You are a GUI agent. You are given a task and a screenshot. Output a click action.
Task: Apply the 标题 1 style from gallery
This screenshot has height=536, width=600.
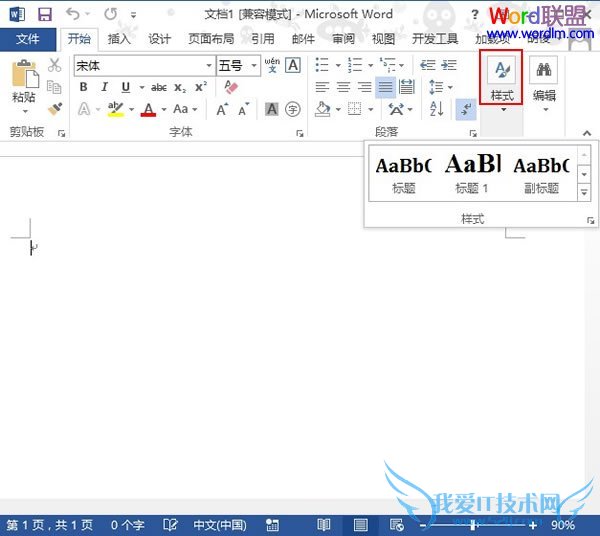[x=472, y=170]
